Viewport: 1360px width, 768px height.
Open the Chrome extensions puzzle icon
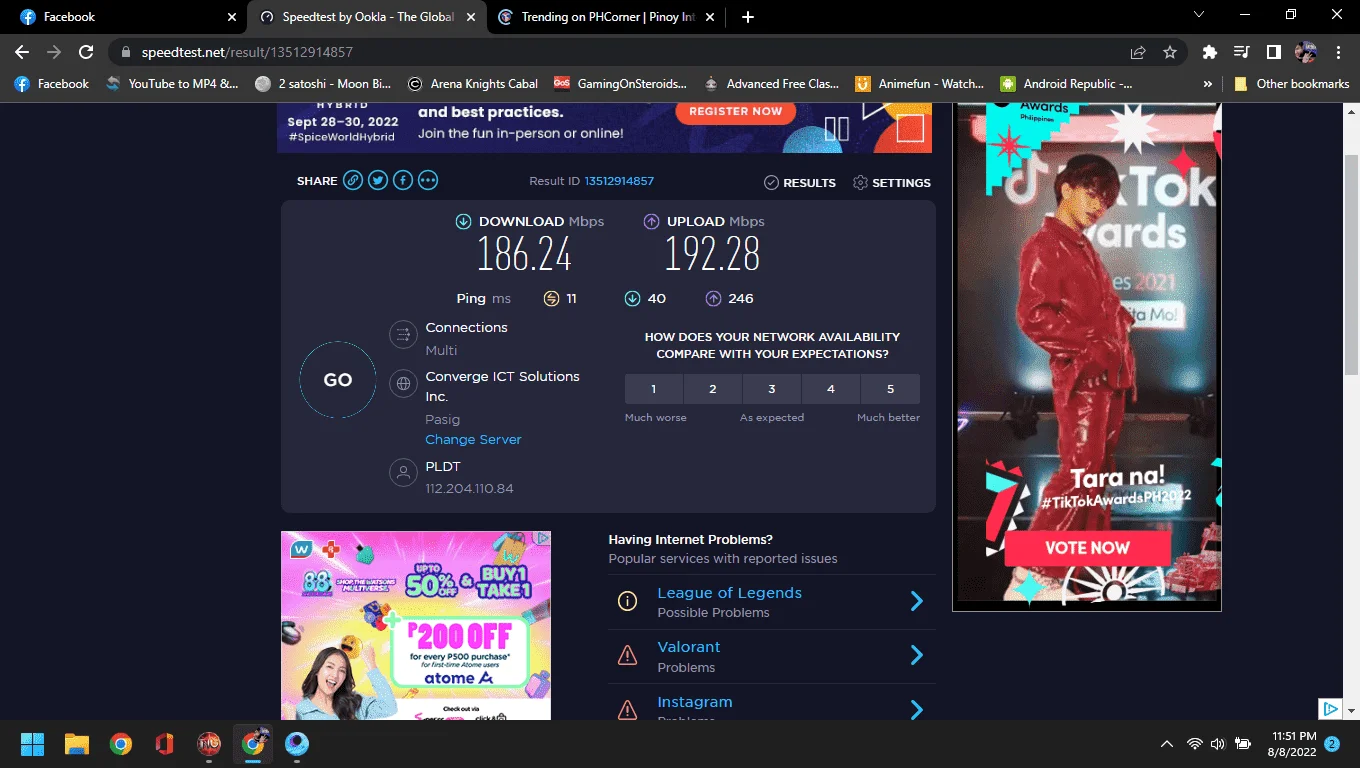[x=1210, y=52]
